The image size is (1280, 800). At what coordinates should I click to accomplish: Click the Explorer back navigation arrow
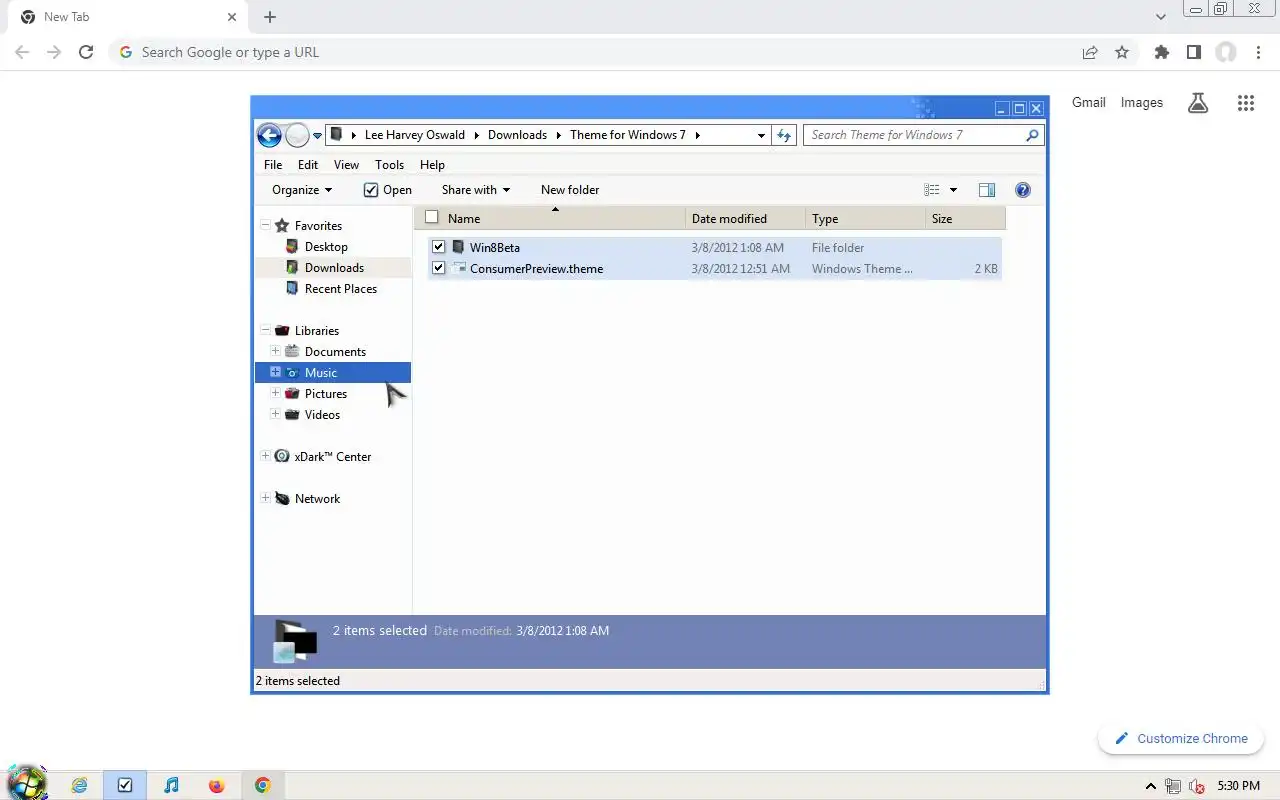click(x=269, y=135)
